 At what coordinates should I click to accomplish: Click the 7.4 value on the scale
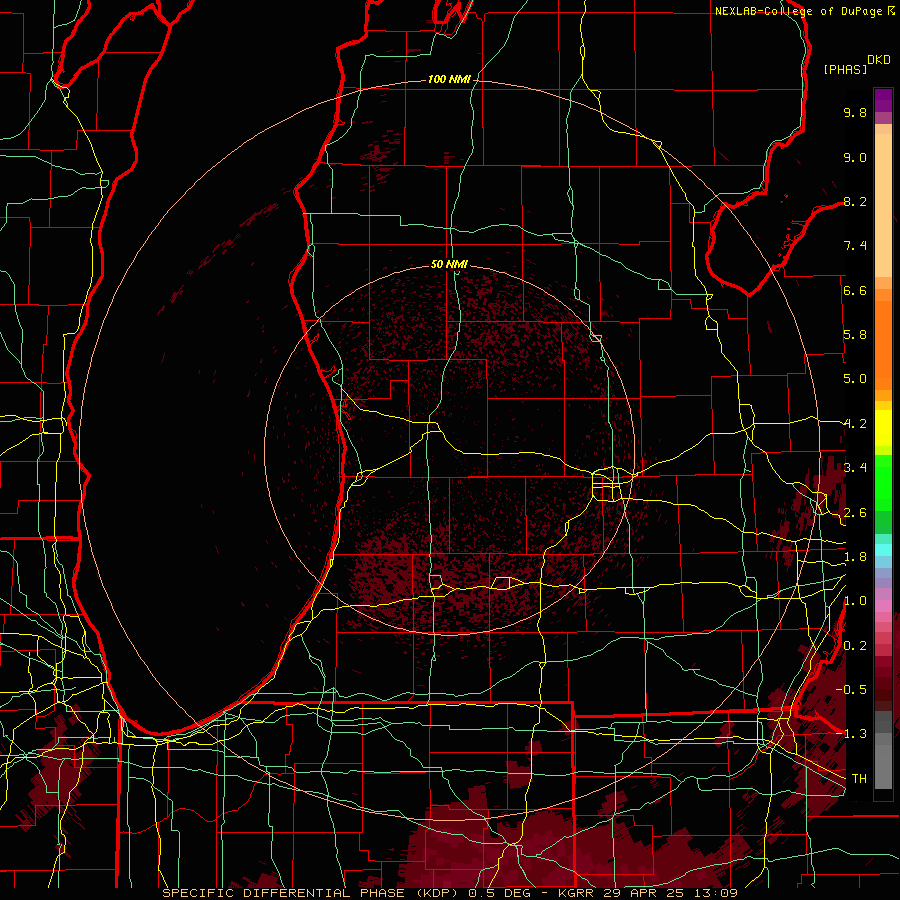pos(855,246)
